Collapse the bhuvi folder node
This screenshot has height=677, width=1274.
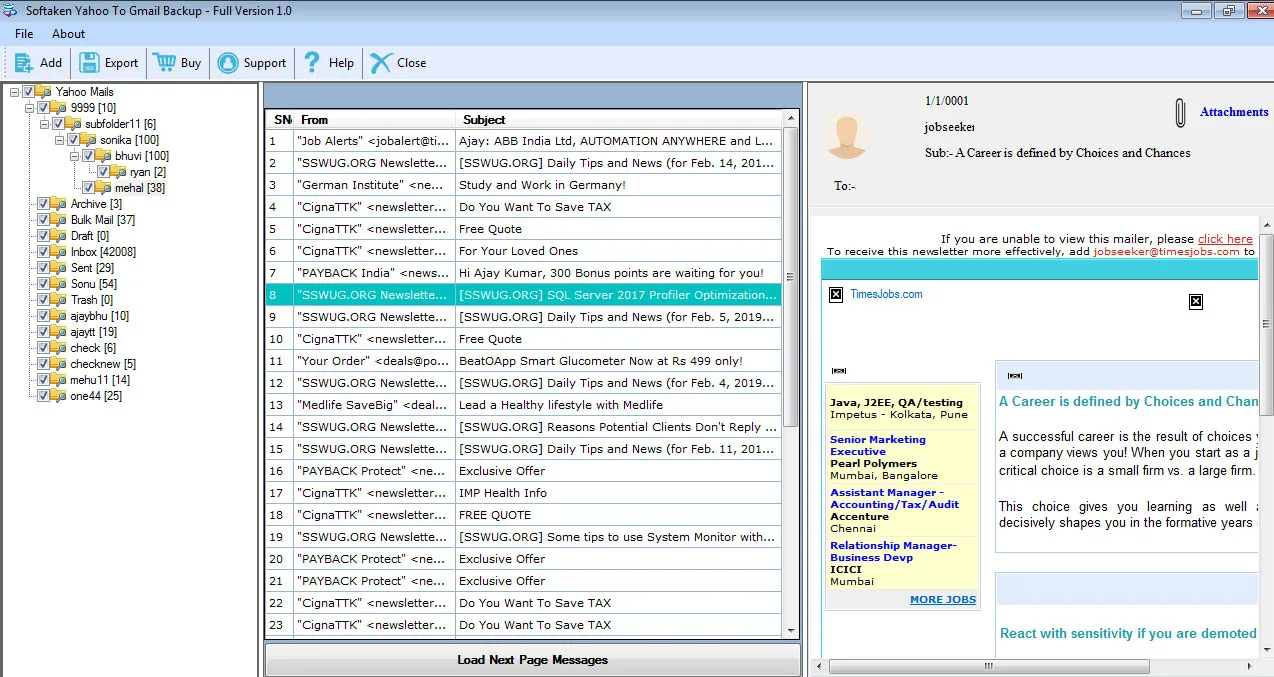(74, 156)
